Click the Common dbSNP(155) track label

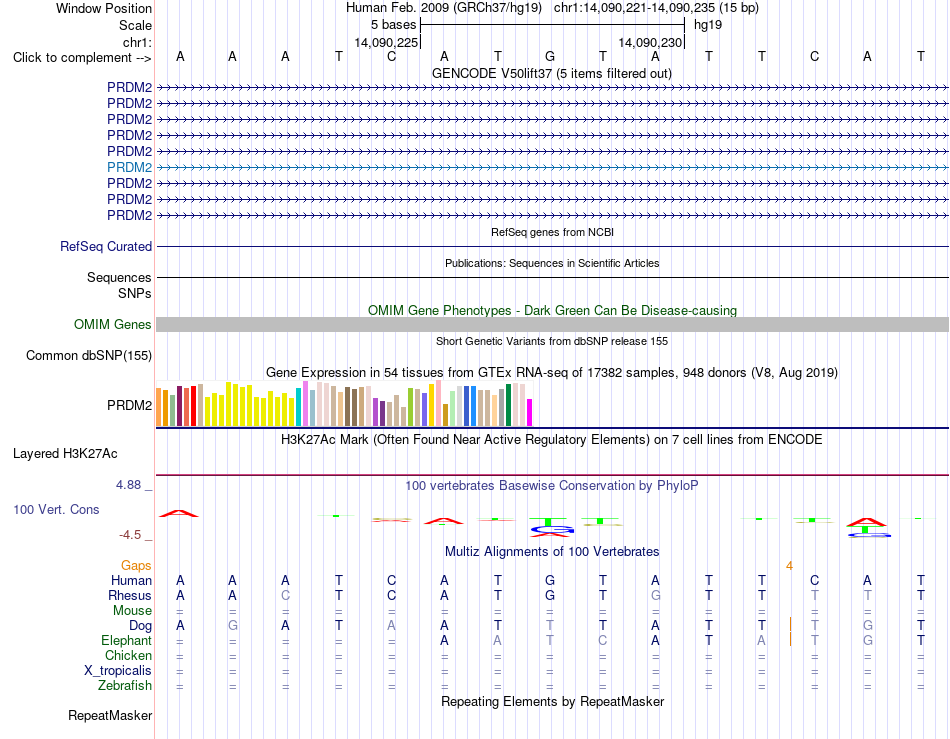[88, 356]
